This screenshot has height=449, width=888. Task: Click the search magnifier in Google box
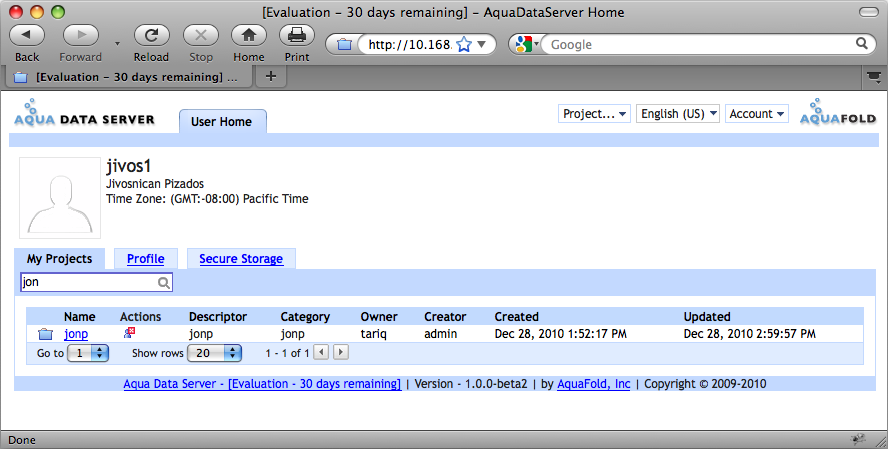pyautogui.click(x=861, y=43)
